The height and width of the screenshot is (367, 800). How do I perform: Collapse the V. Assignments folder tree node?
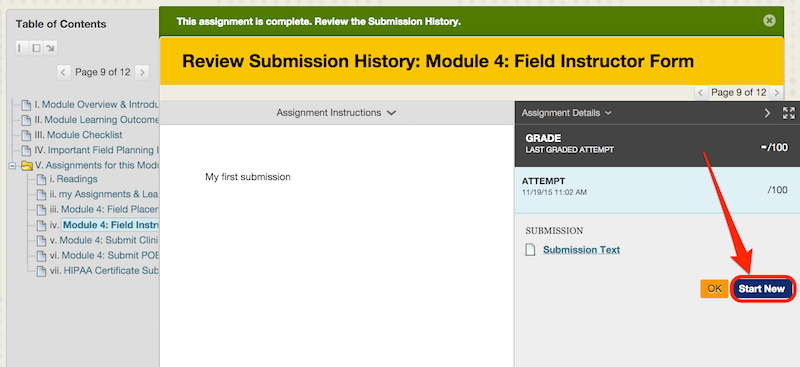pos(12,166)
